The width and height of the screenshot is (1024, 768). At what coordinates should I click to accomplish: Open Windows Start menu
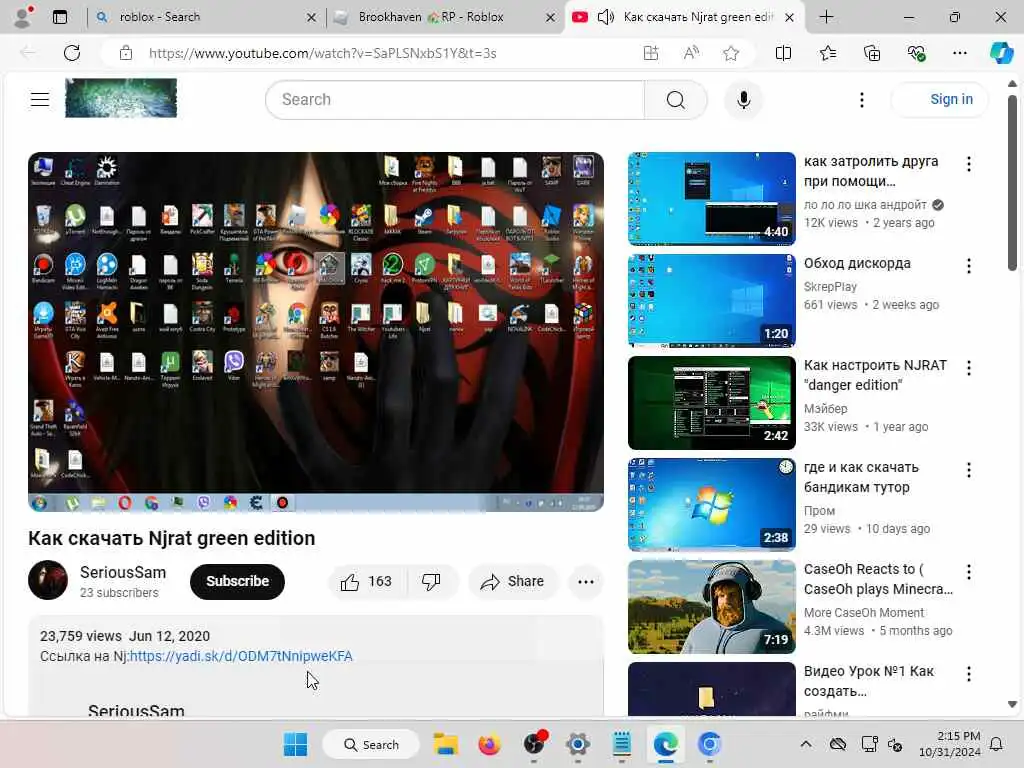295,744
